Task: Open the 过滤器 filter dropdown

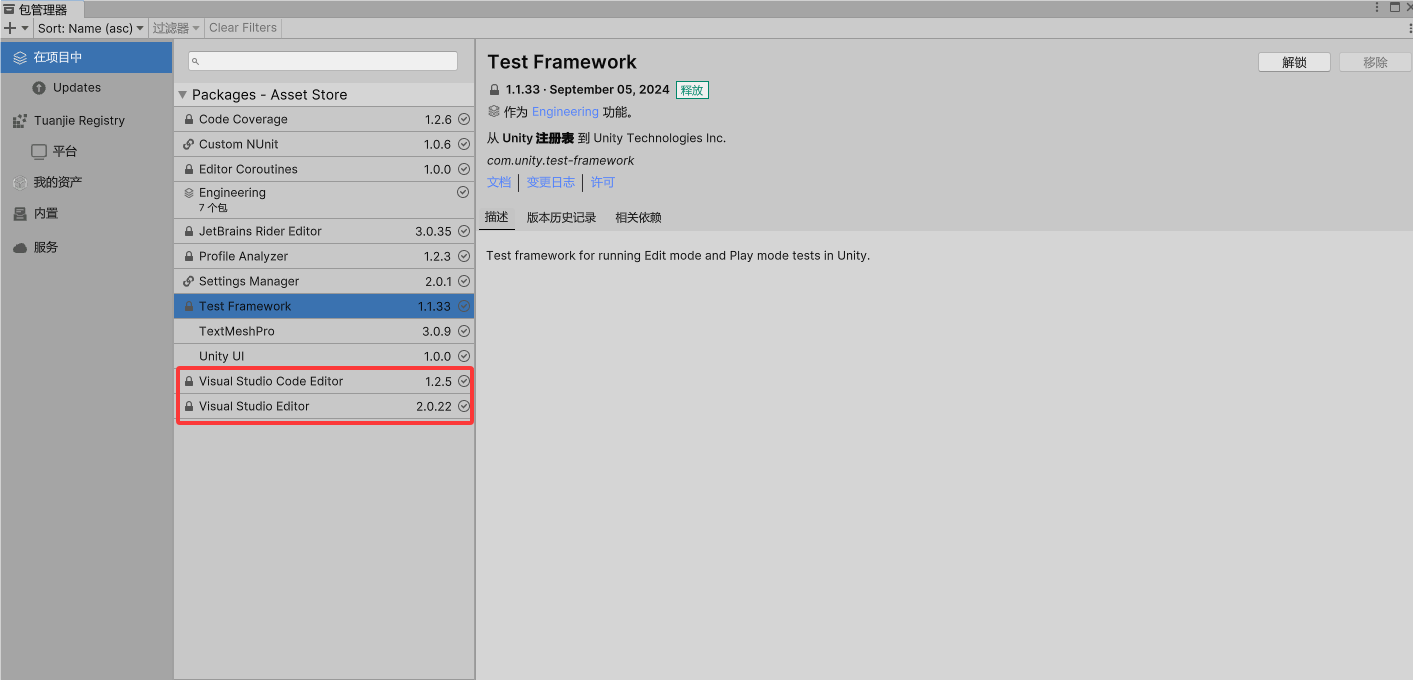Action: (176, 28)
